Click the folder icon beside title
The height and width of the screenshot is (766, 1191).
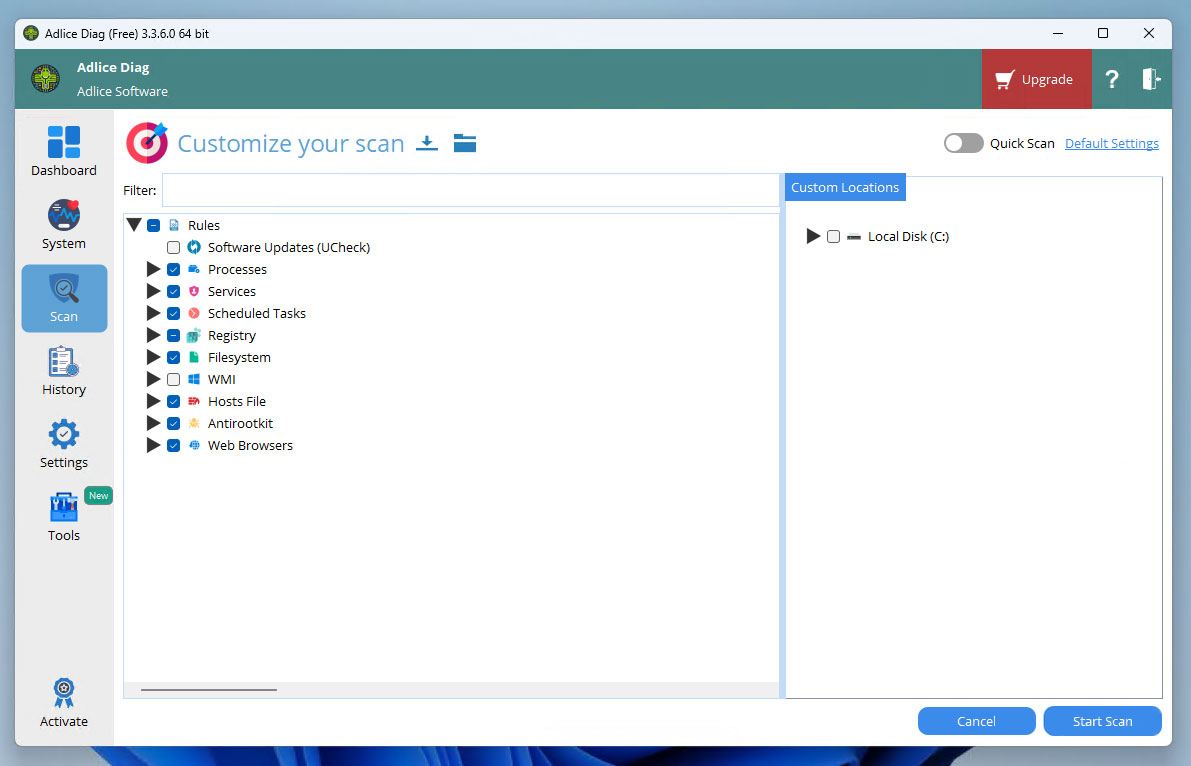point(464,143)
